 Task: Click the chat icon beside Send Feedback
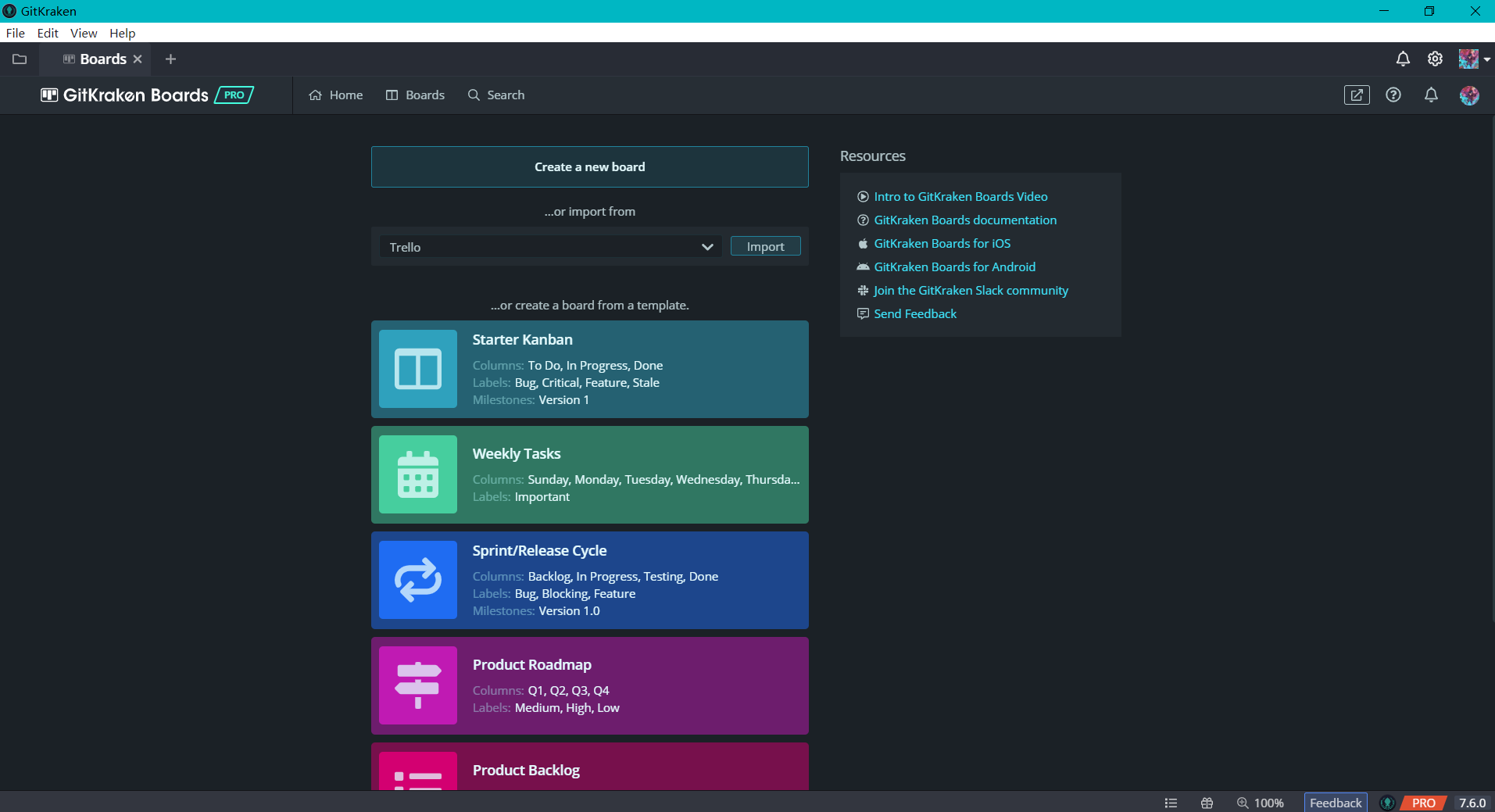(864, 314)
